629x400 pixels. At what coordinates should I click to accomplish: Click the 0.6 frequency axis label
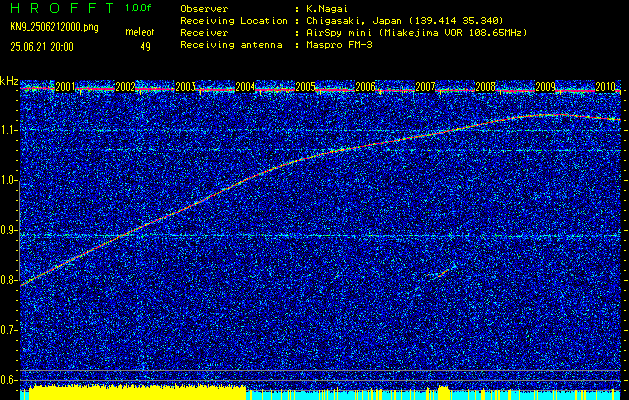9,380
